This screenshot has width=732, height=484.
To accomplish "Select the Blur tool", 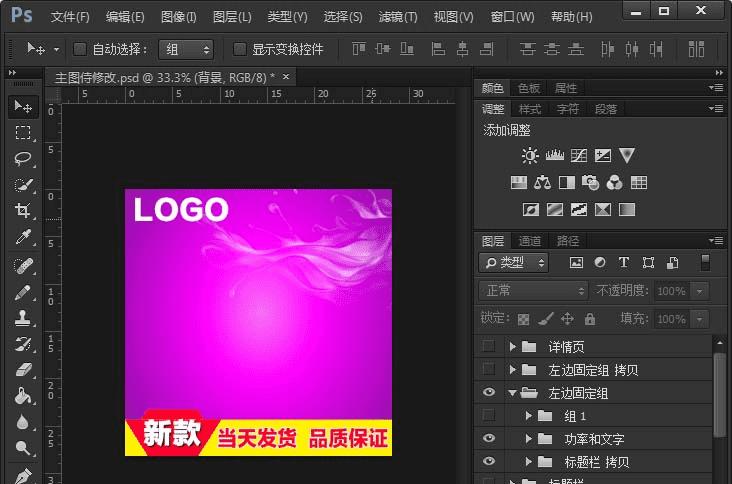I will click(22, 422).
